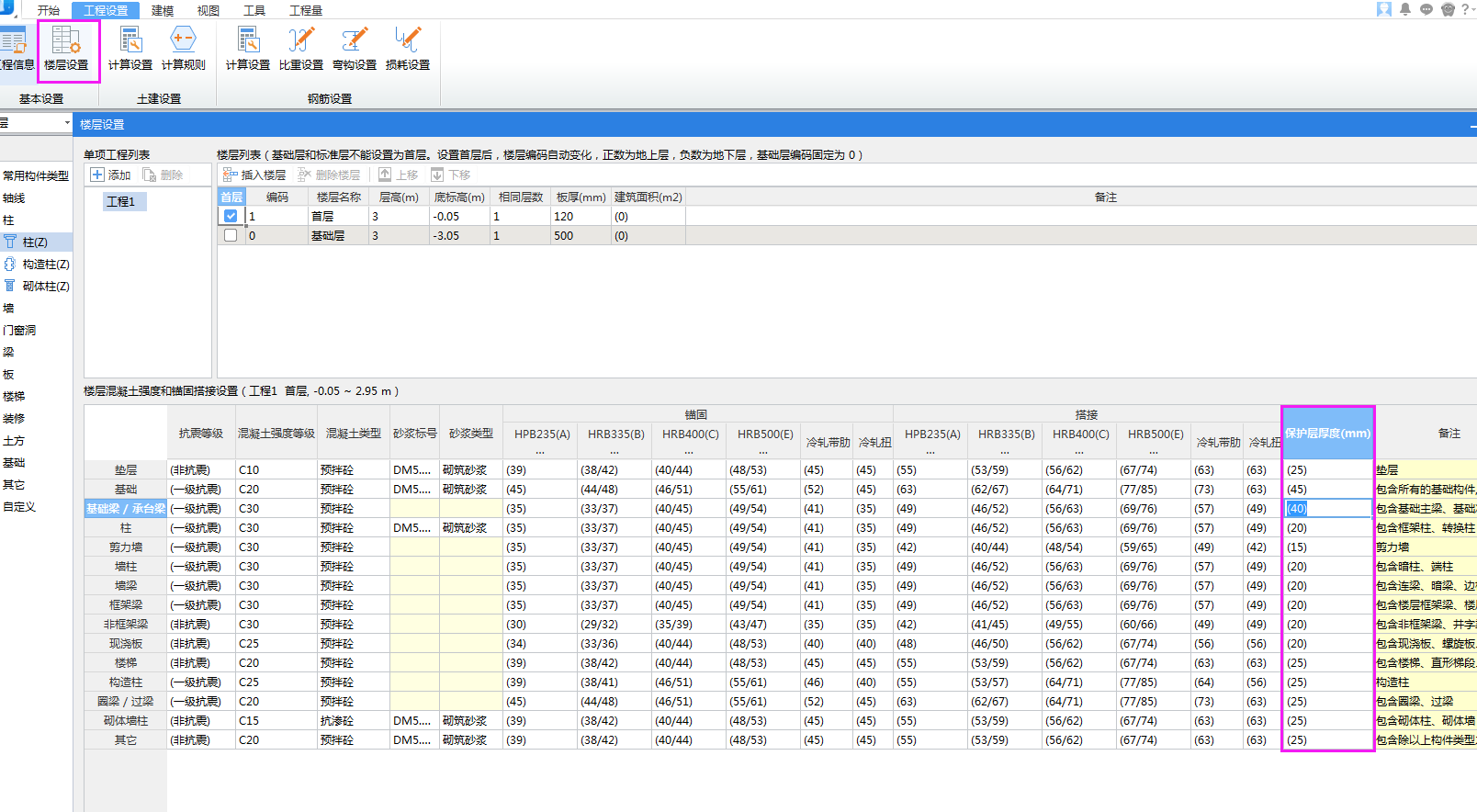Open 损耗设置 tool
Screen dimensions: 1477x812
pos(408,50)
